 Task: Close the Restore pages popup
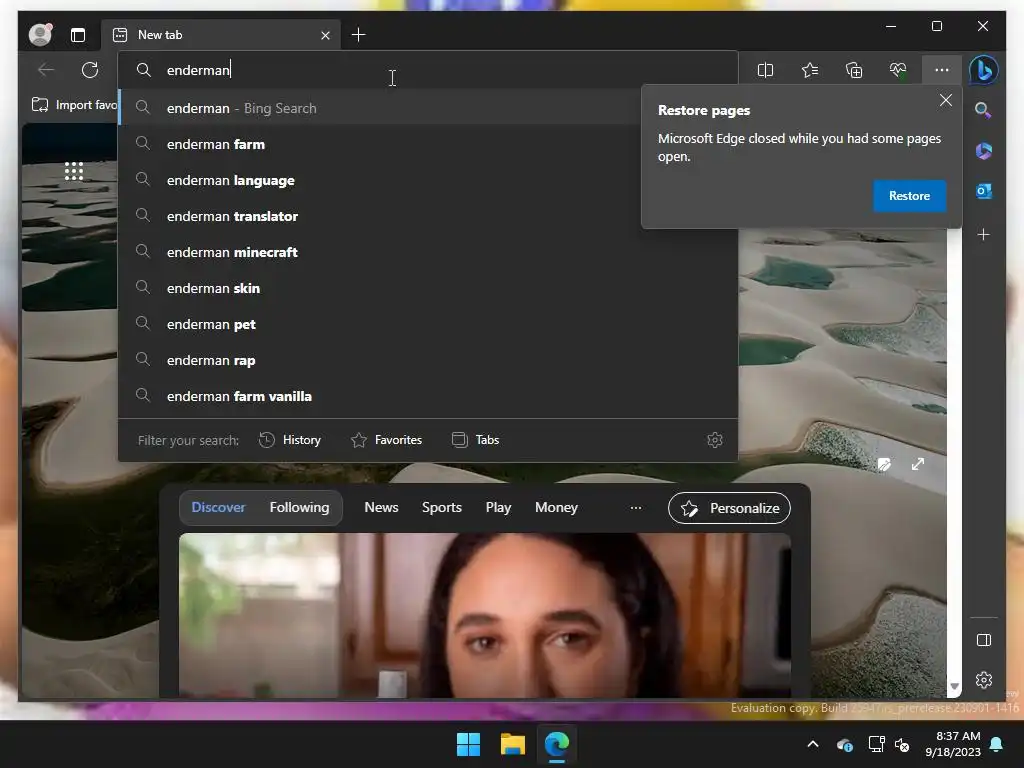coord(946,100)
